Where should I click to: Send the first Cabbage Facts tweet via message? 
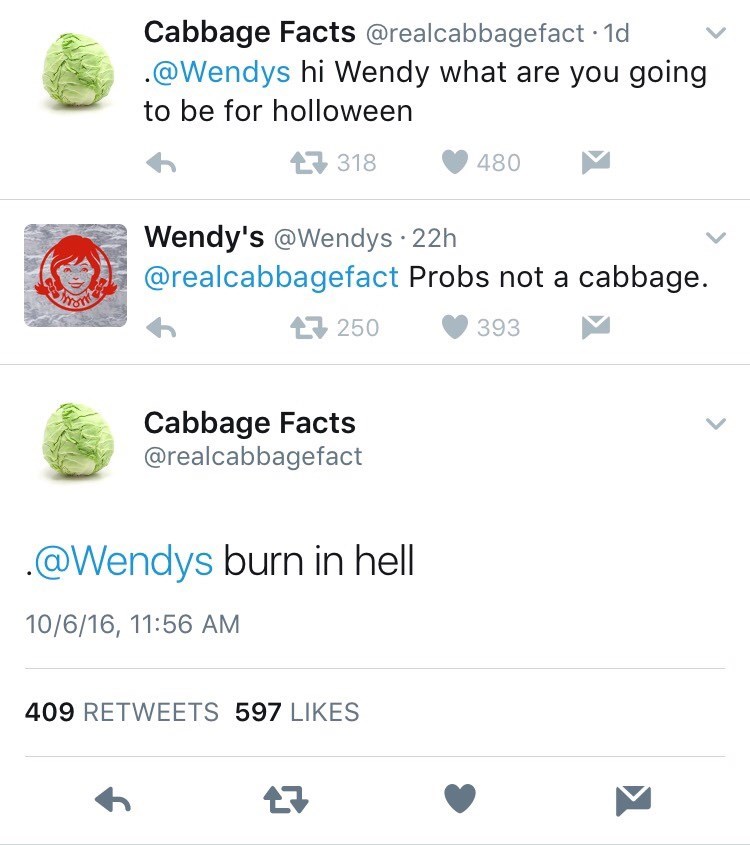596,163
